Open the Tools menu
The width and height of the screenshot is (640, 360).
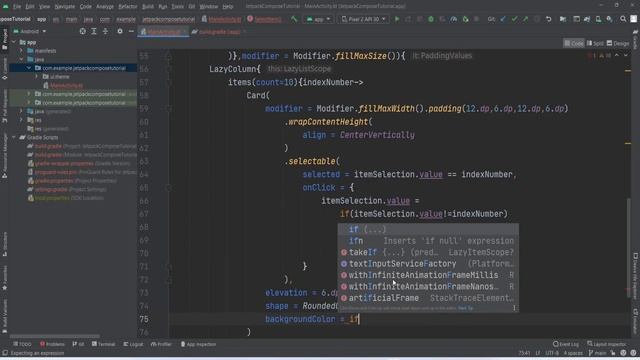pos(177,7)
